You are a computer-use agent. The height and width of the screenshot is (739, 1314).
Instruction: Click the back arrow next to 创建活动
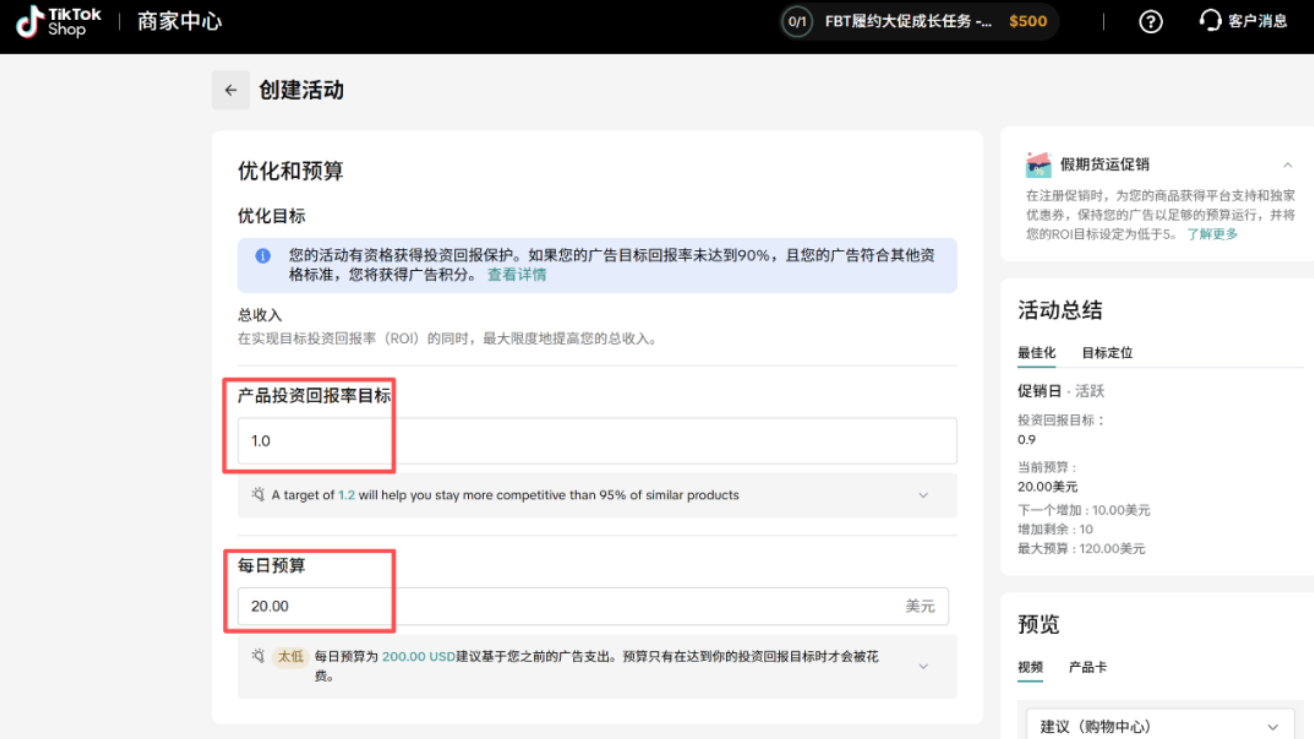[x=230, y=90]
